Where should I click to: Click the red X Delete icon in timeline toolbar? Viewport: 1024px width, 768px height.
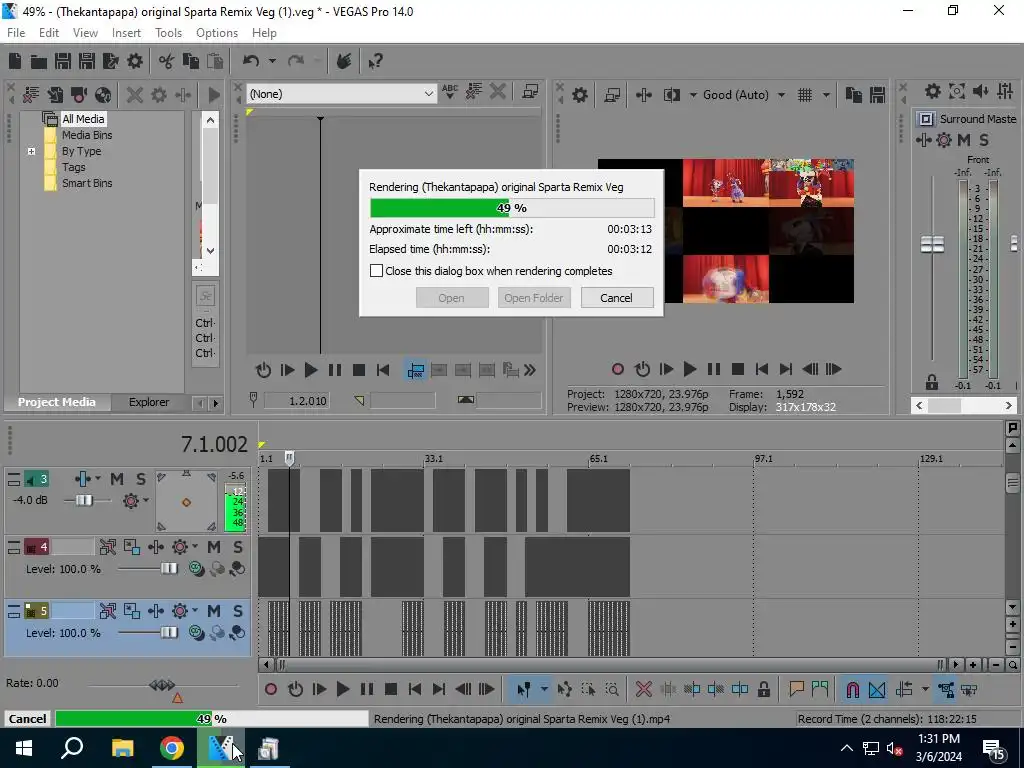point(644,689)
